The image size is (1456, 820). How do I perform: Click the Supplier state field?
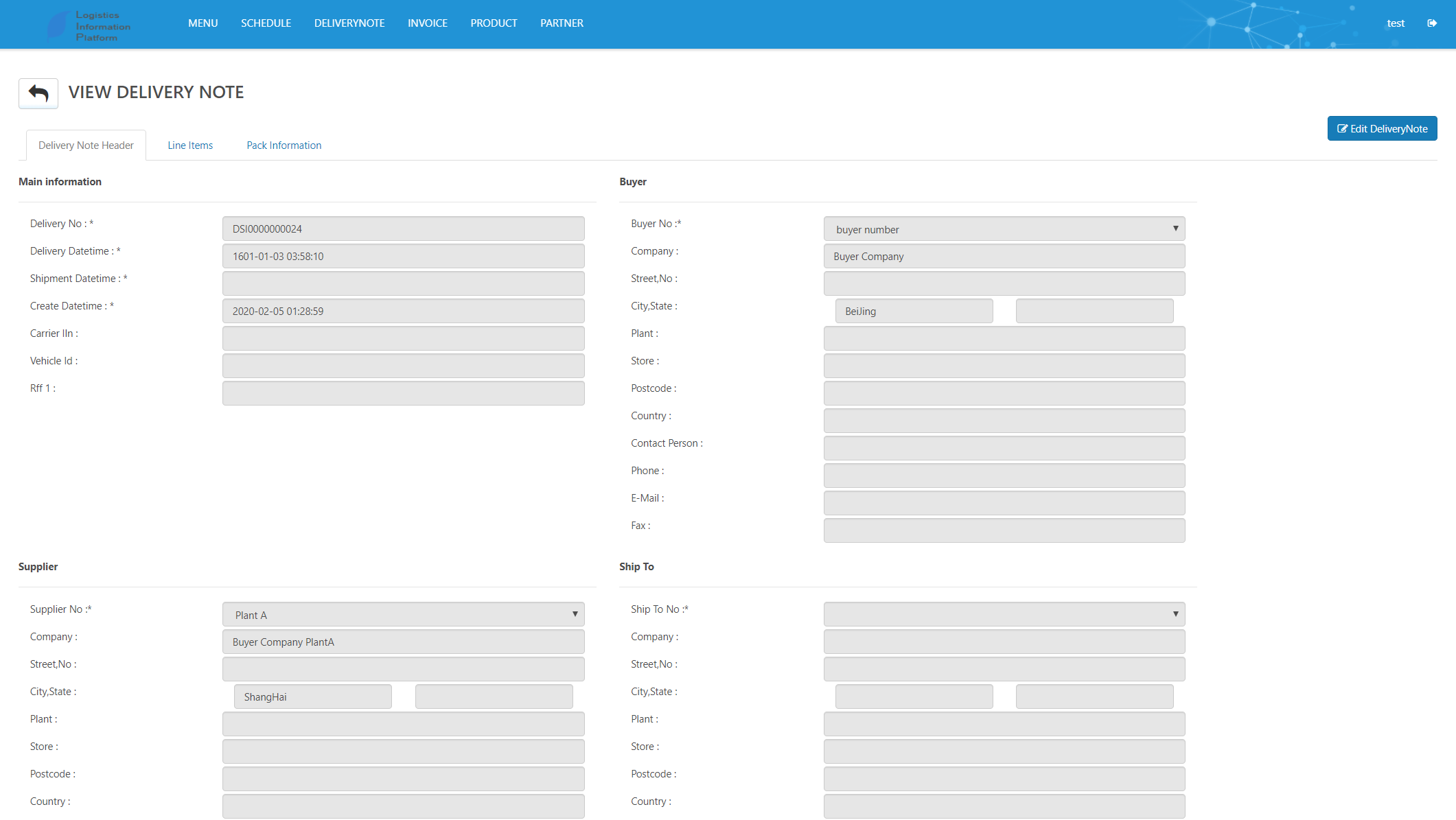pyautogui.click(x=494, y=697)
